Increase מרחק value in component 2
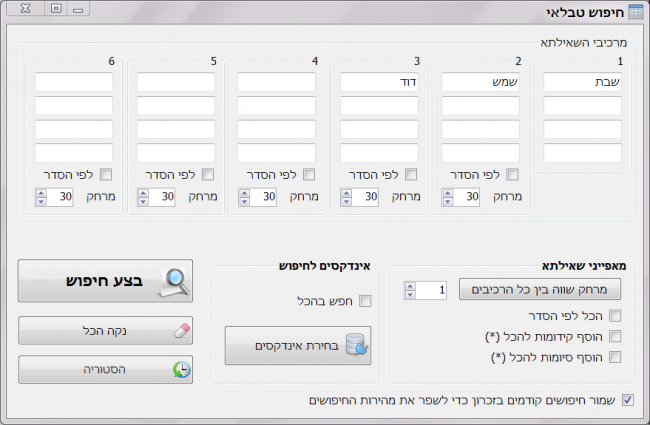The image size is (650, 425). (447, 193)
